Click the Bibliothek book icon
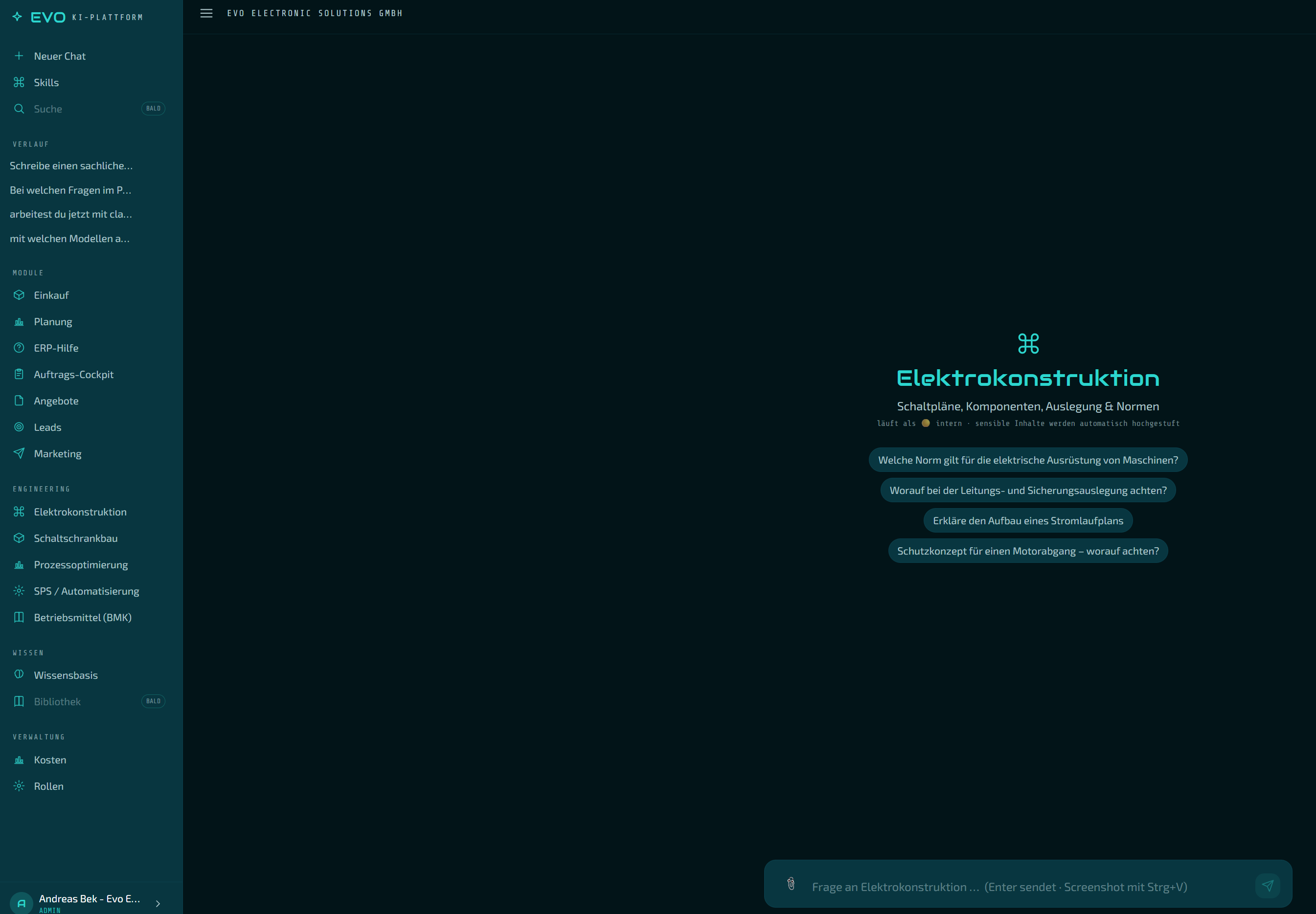 (x=19, y=701)
